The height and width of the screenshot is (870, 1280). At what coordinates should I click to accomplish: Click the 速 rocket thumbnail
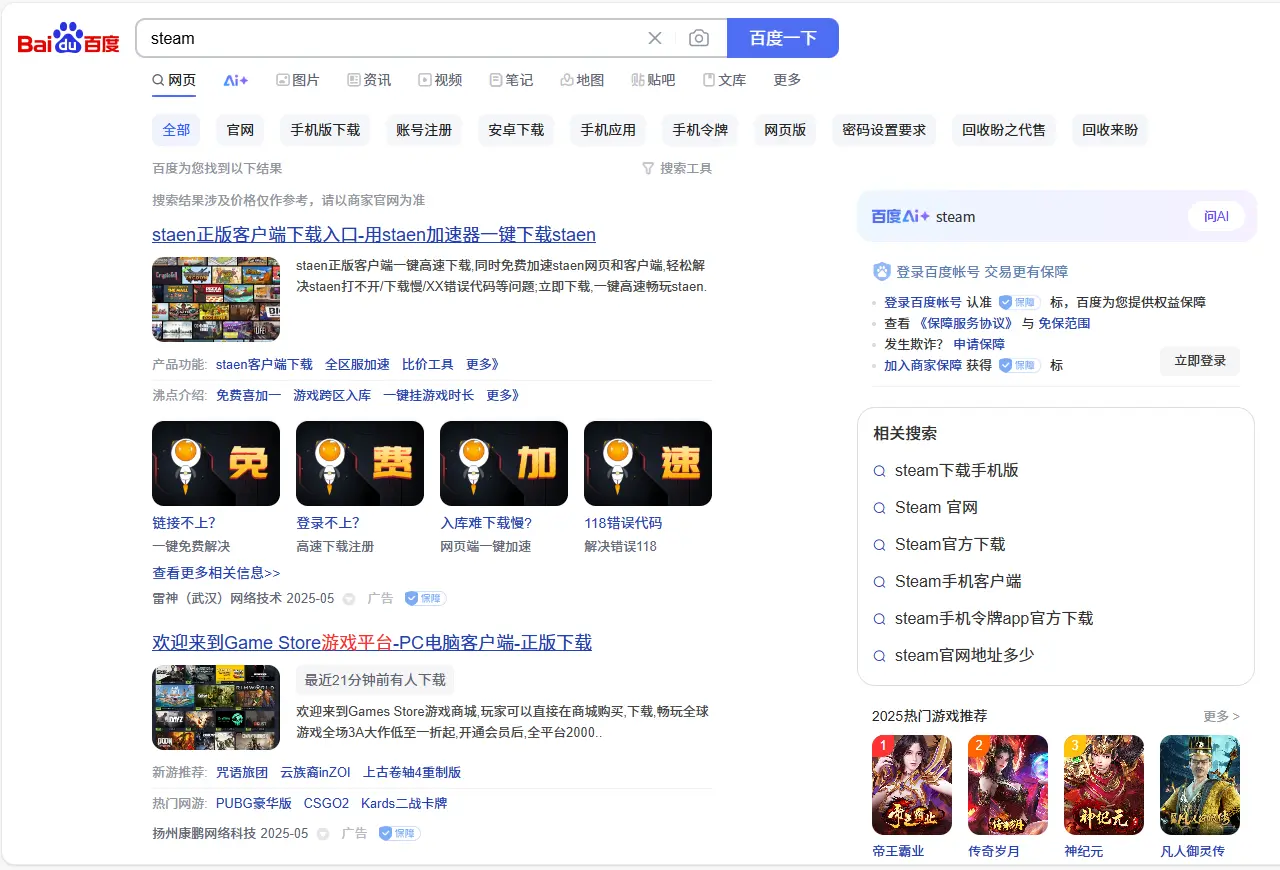[648, 463]
